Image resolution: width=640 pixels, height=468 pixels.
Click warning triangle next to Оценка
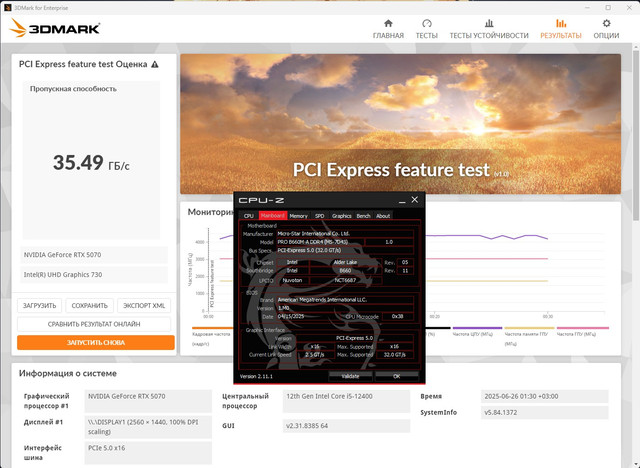click(x=155, y=64)
